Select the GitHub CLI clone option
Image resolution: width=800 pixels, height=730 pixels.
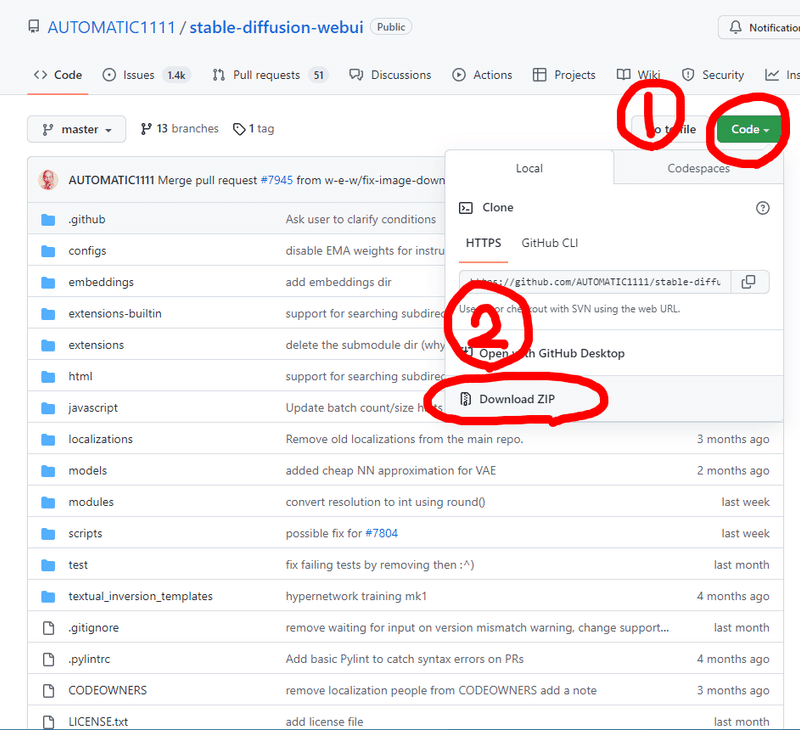[x=549, y=243]
